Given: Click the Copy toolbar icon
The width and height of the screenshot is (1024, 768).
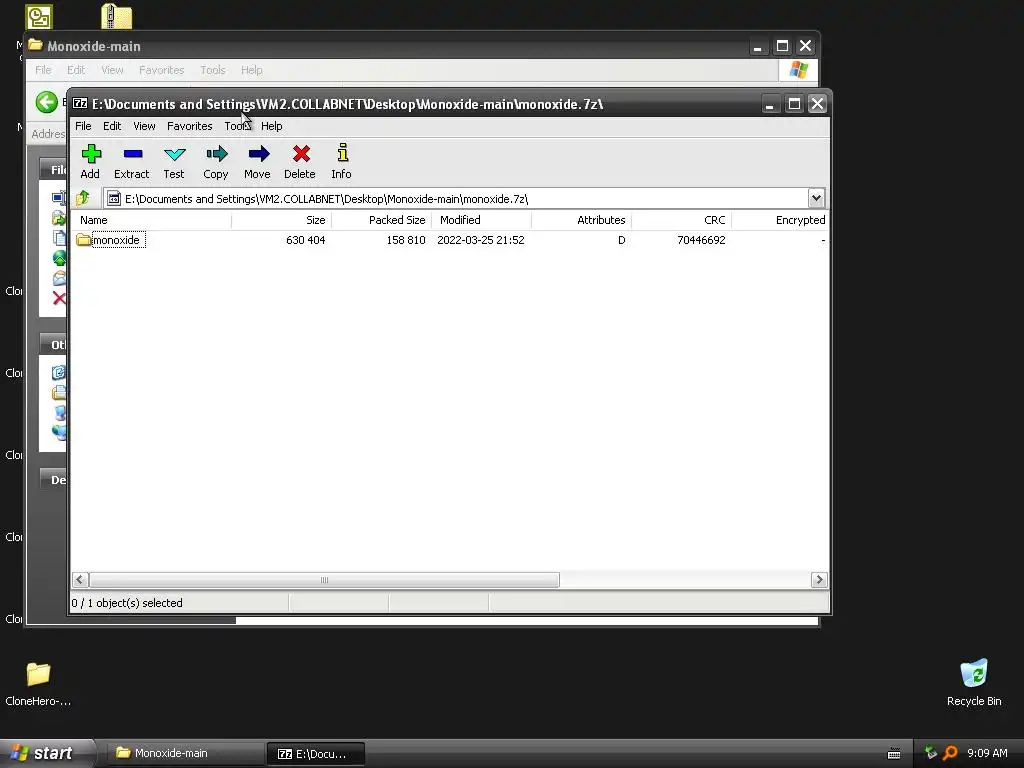Looking at the screenshot, I should coord(216,154).
